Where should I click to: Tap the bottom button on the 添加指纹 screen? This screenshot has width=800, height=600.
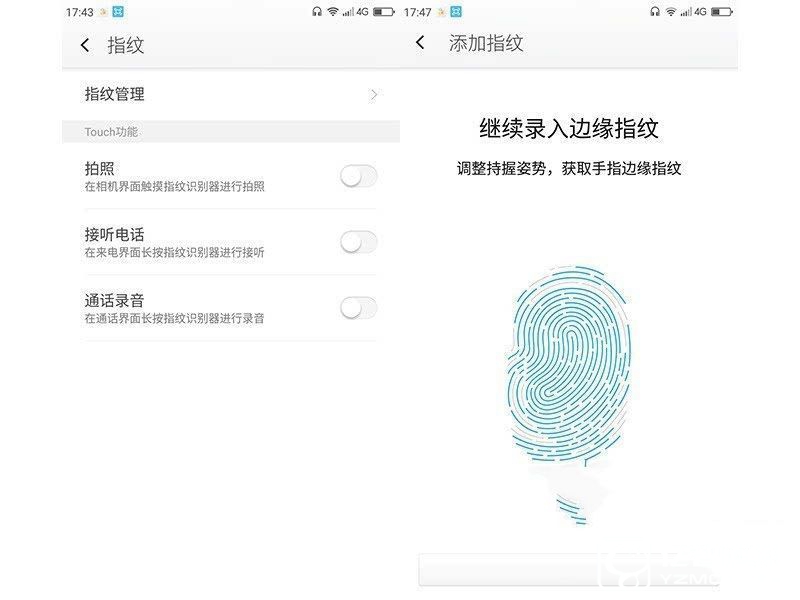click(569, 569)
